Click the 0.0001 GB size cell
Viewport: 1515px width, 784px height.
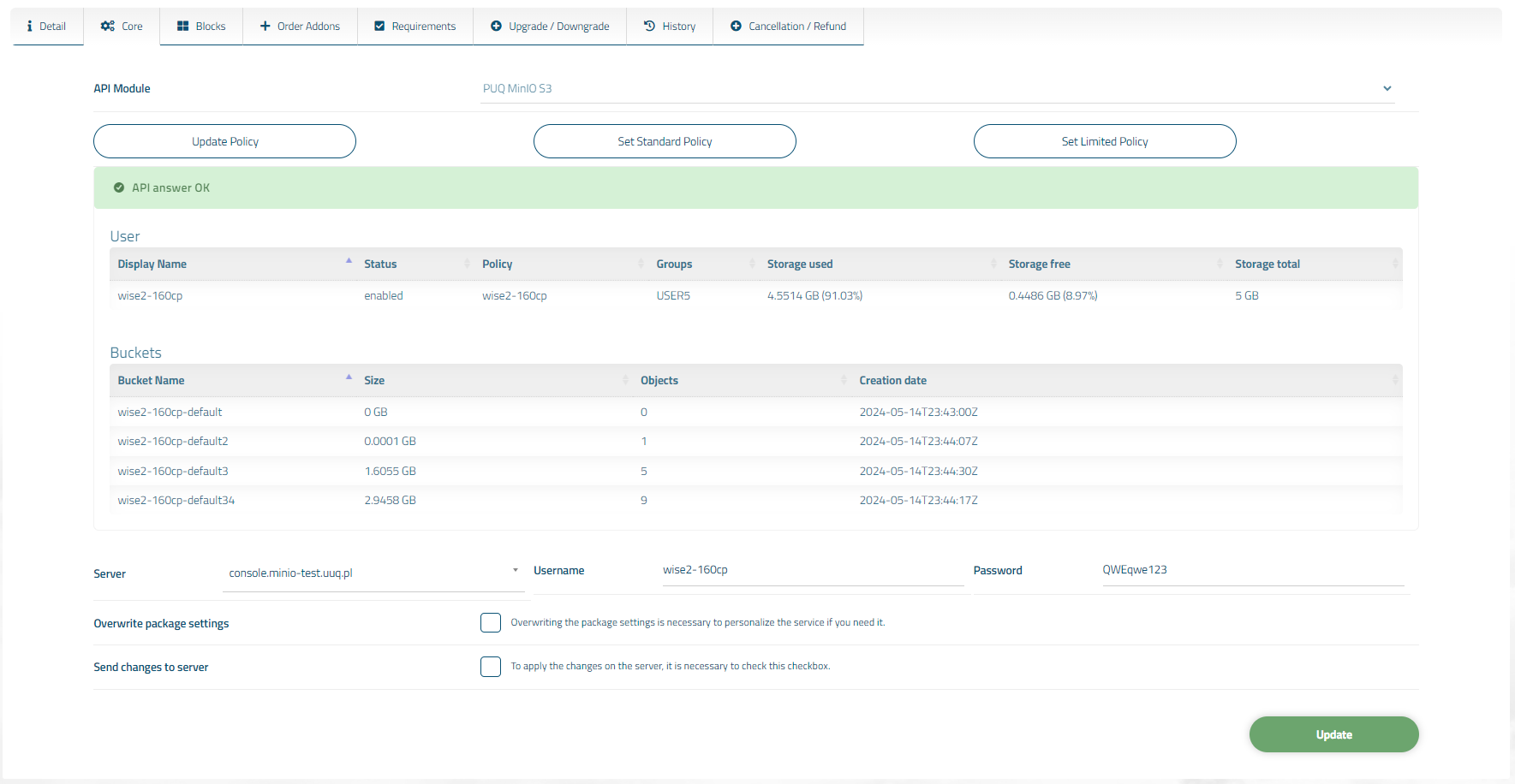390,441
